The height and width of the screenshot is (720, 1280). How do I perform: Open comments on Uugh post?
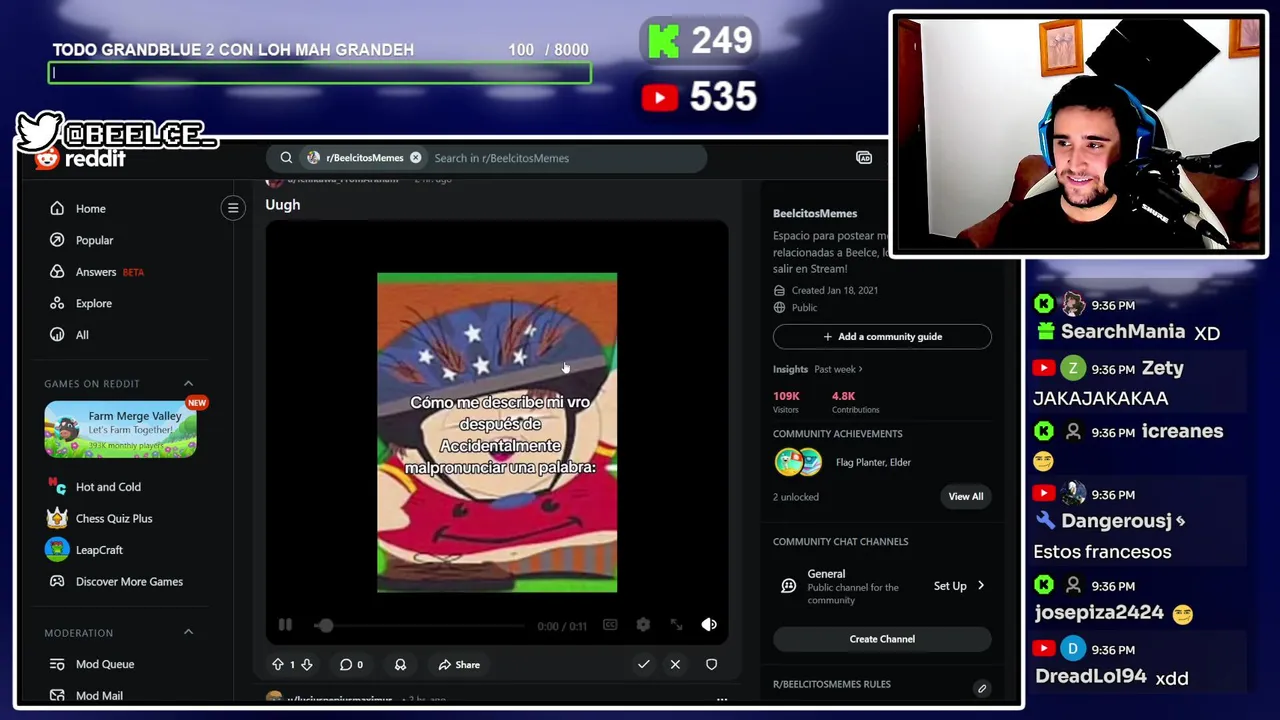pyautogui.click(x=351, y=664)
